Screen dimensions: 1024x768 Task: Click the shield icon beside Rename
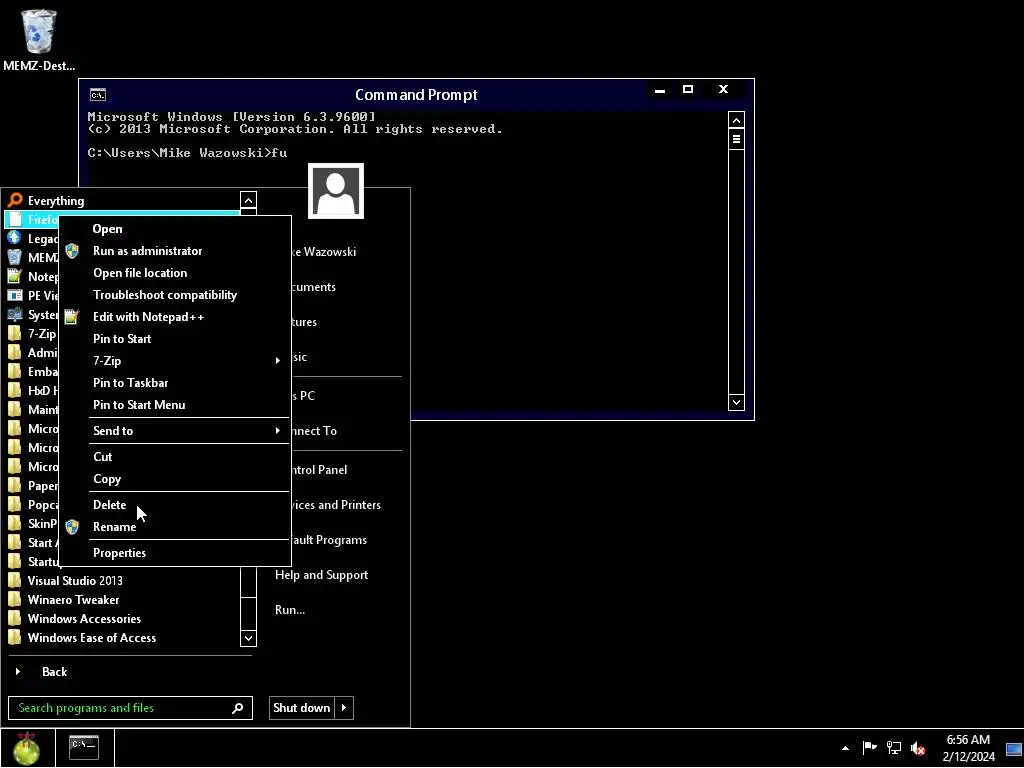pyautogui.click(x=72, y=527)
